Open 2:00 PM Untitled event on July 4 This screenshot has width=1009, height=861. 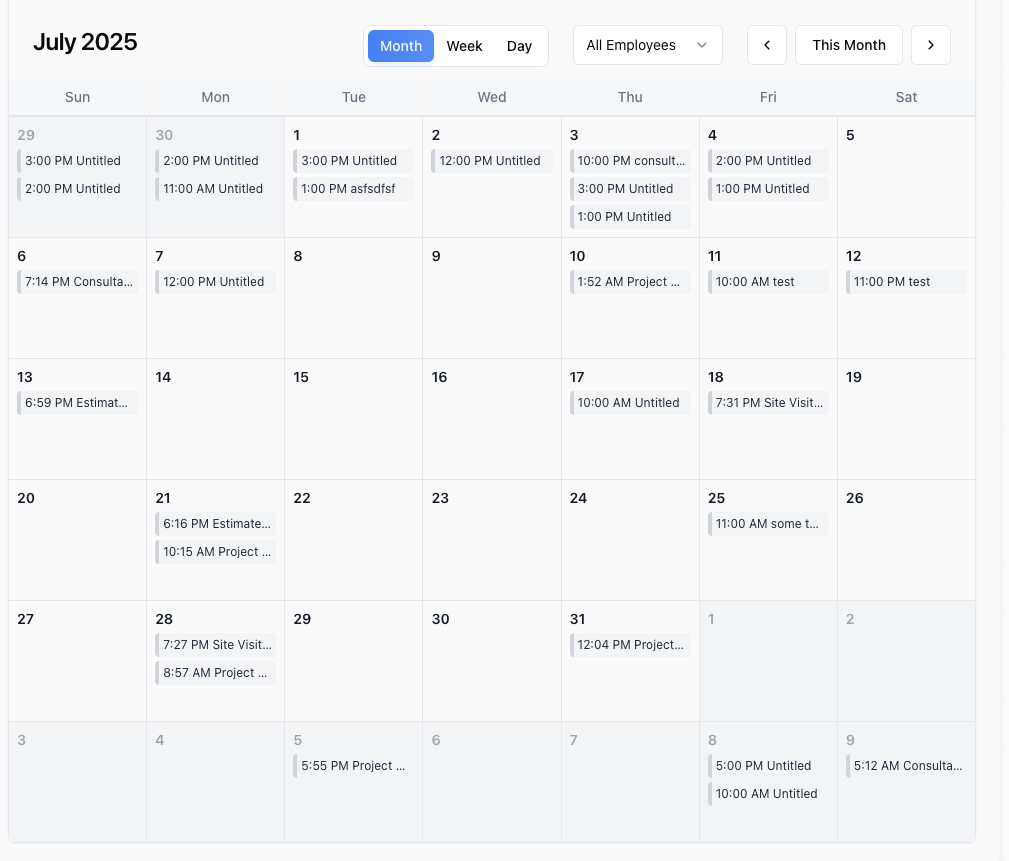(768, 161)
